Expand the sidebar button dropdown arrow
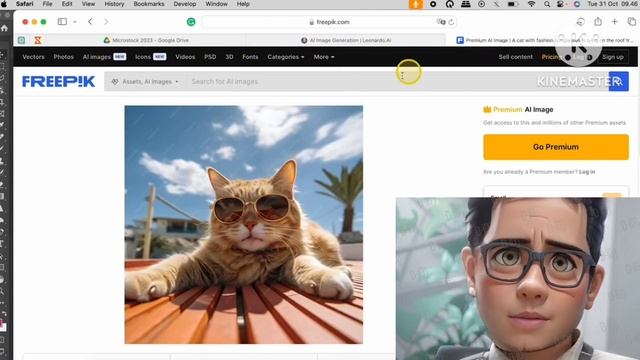Screen dimensions: 640x360 tap(75, 22)
